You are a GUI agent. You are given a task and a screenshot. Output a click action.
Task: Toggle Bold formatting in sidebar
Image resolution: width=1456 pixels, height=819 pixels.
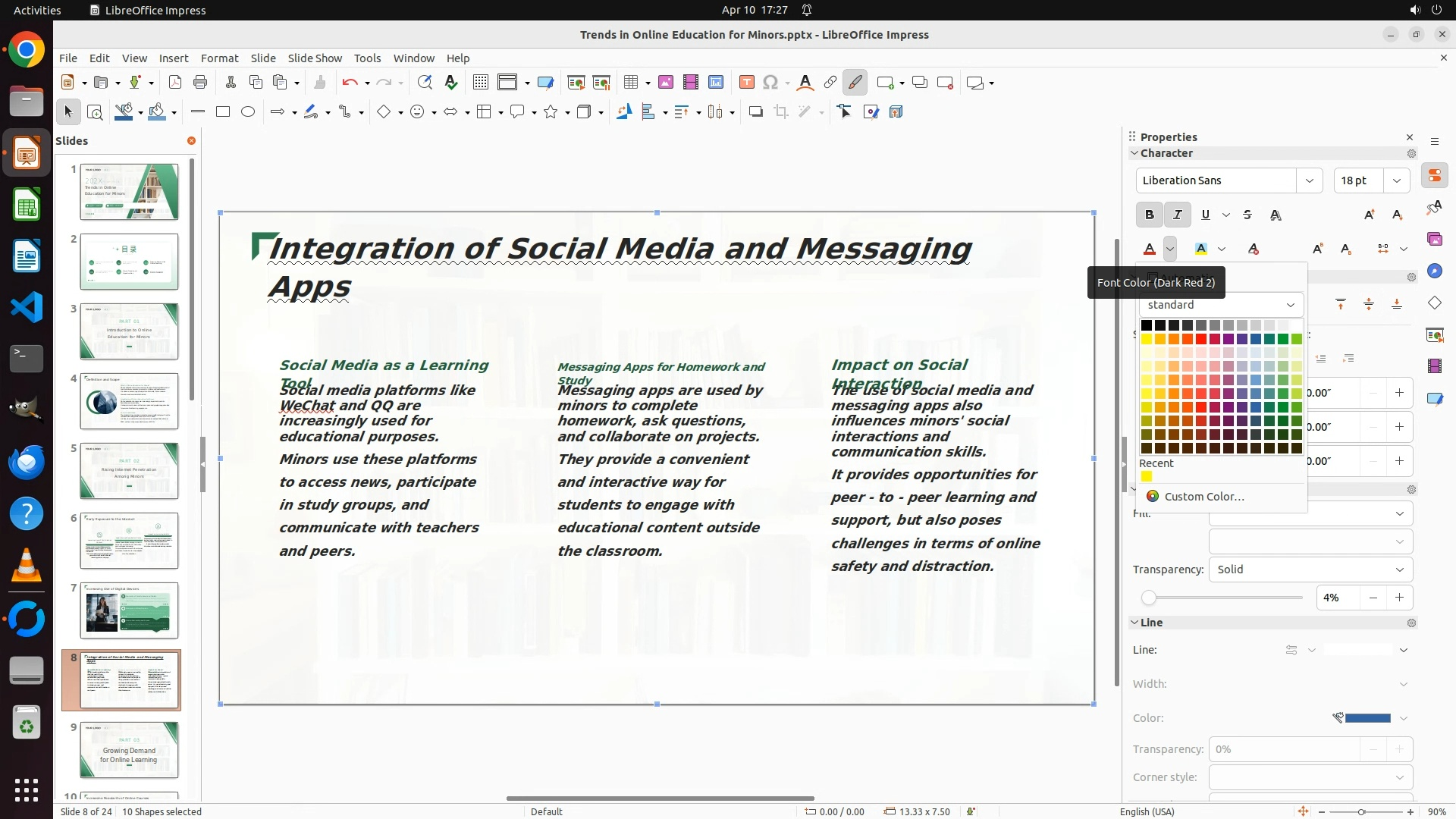coord(1149,215)
